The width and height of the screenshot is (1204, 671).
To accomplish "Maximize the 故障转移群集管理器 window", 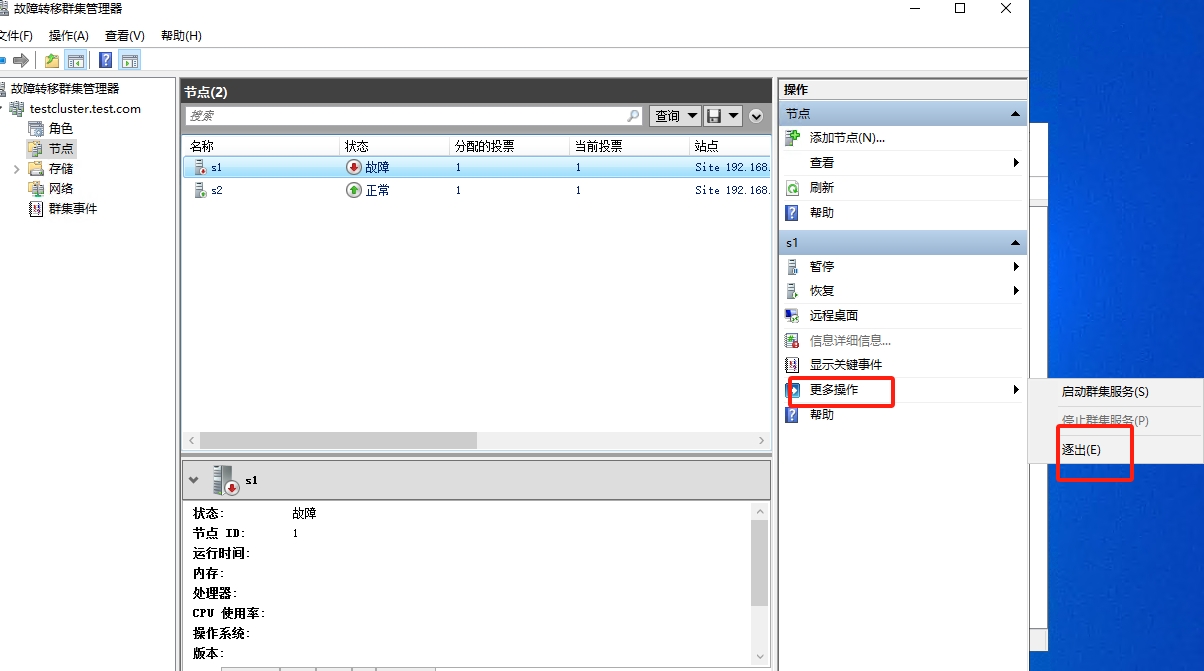I will tap(960, 8).
